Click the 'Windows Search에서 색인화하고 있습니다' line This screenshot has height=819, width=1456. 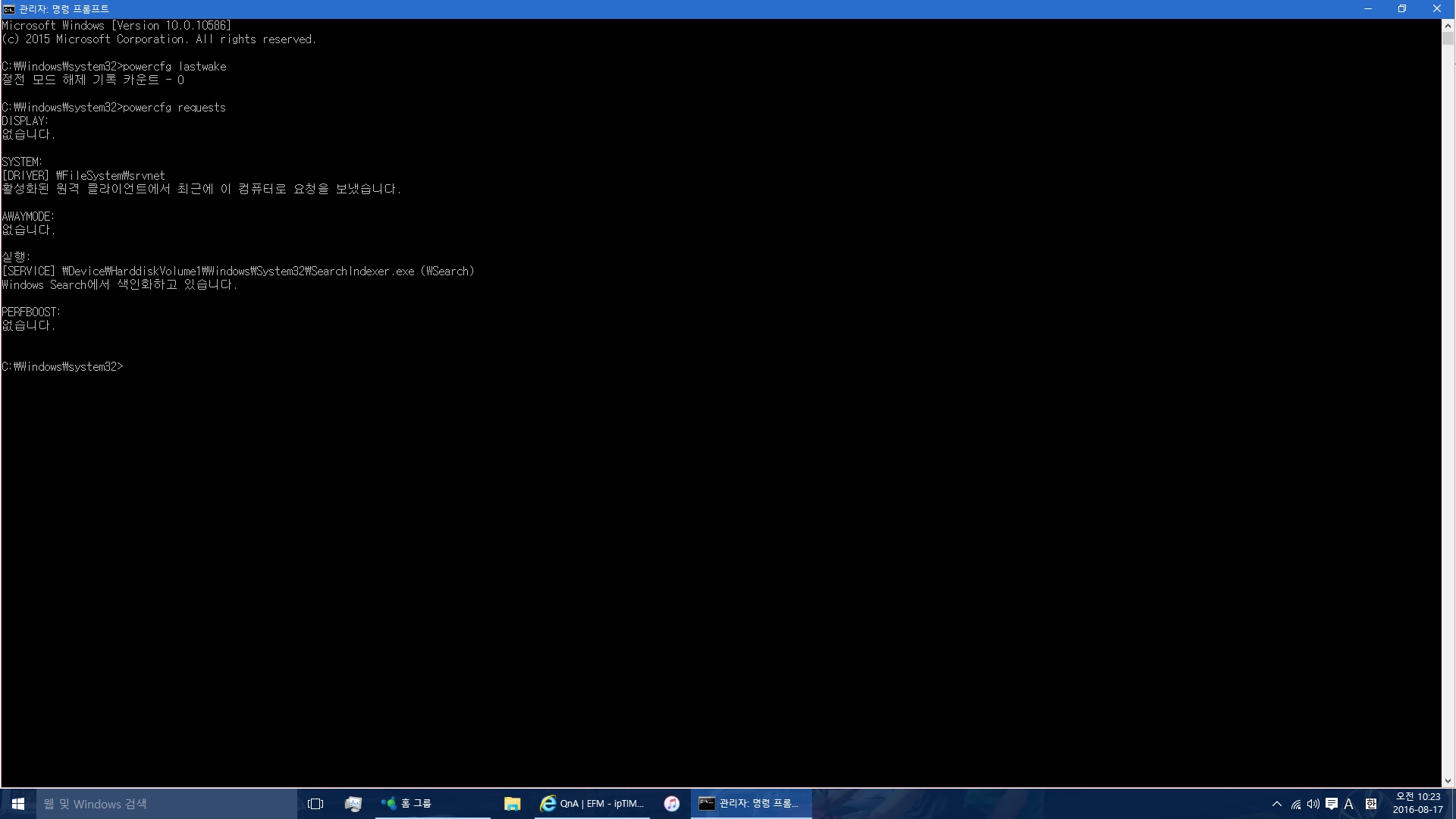coord(120,285)
